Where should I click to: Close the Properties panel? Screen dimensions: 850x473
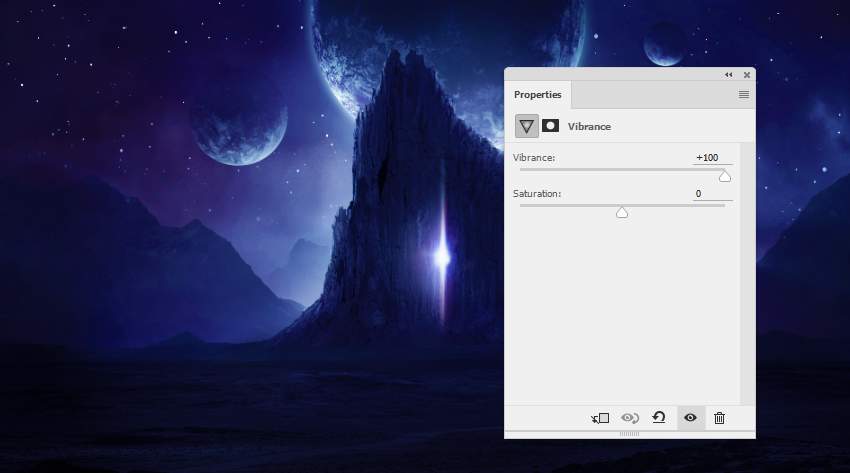(x=747, y=75)
